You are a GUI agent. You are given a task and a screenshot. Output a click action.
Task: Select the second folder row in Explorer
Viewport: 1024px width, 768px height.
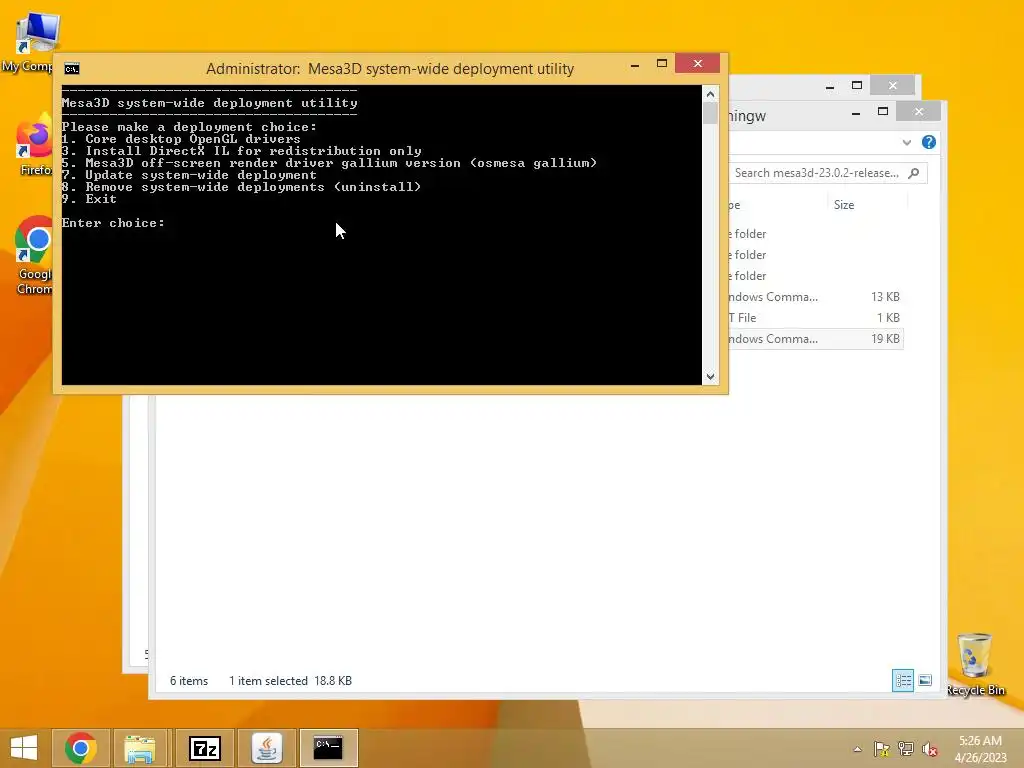coord(816,255)
